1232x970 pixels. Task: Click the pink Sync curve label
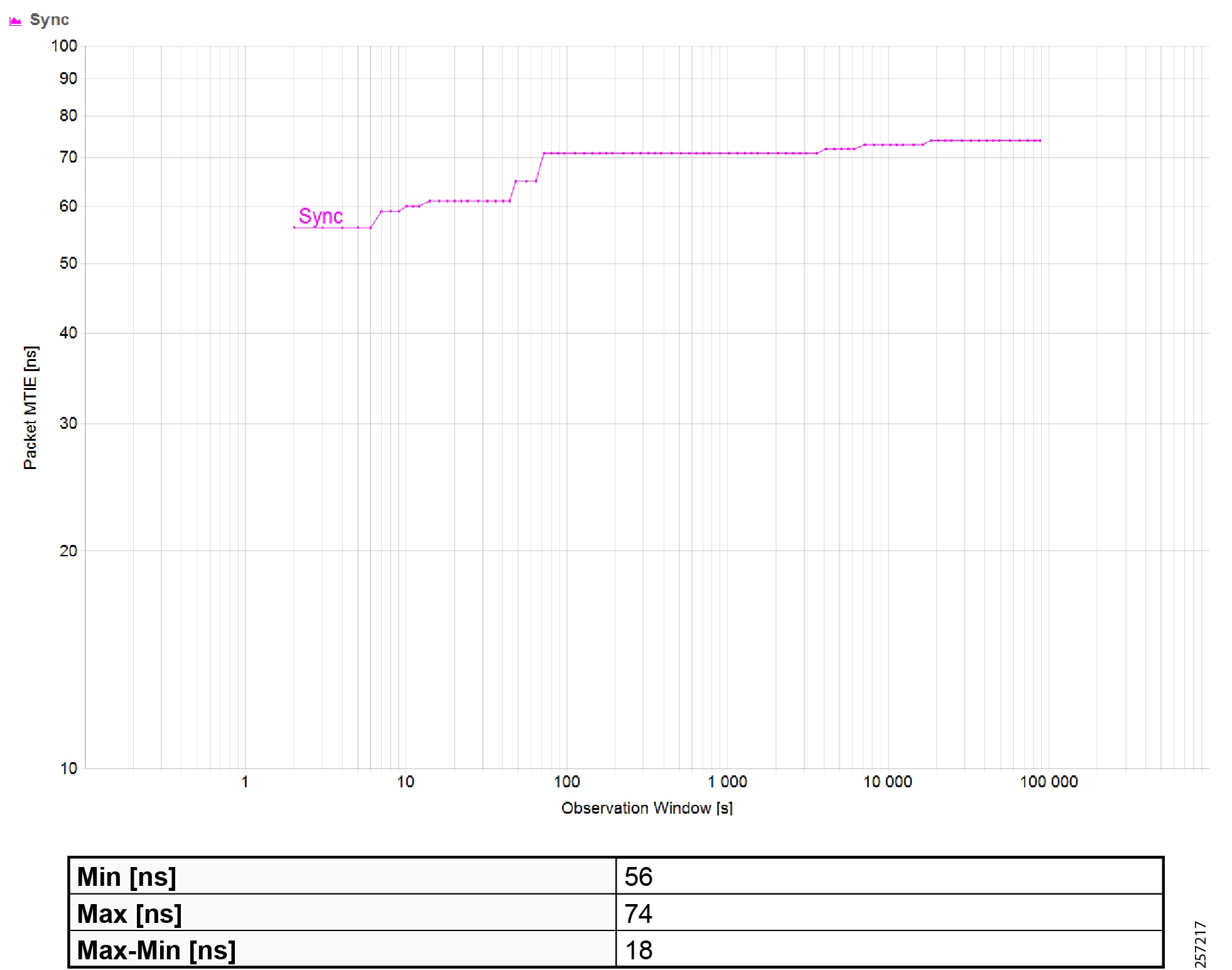coord(321,216)
